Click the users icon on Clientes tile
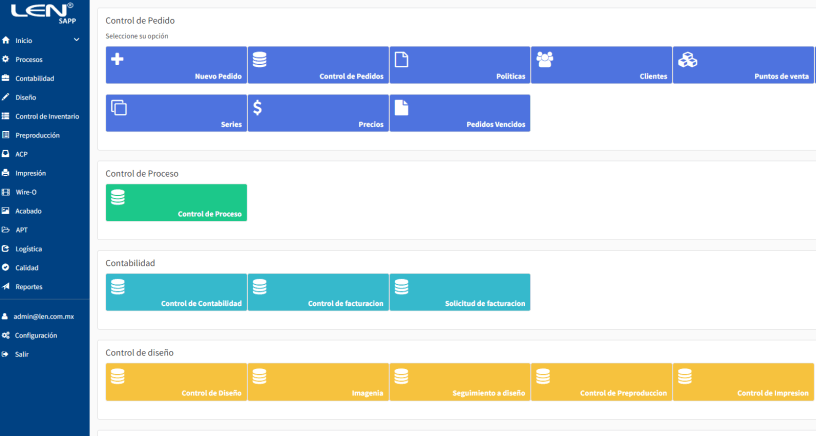 tap(545, 59)
